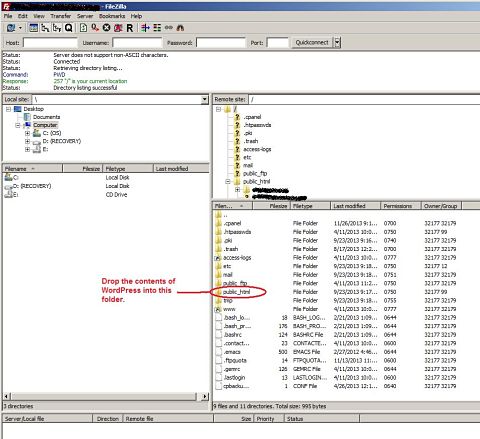Sort local list by Filetype column
This screenshot has height=439, width=480.
pos(128,169)
